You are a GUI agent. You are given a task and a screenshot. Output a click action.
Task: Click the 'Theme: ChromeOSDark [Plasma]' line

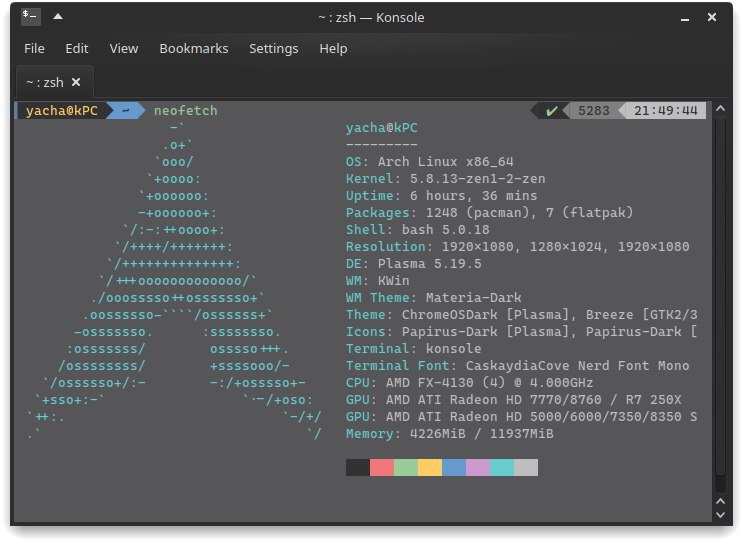522,315
